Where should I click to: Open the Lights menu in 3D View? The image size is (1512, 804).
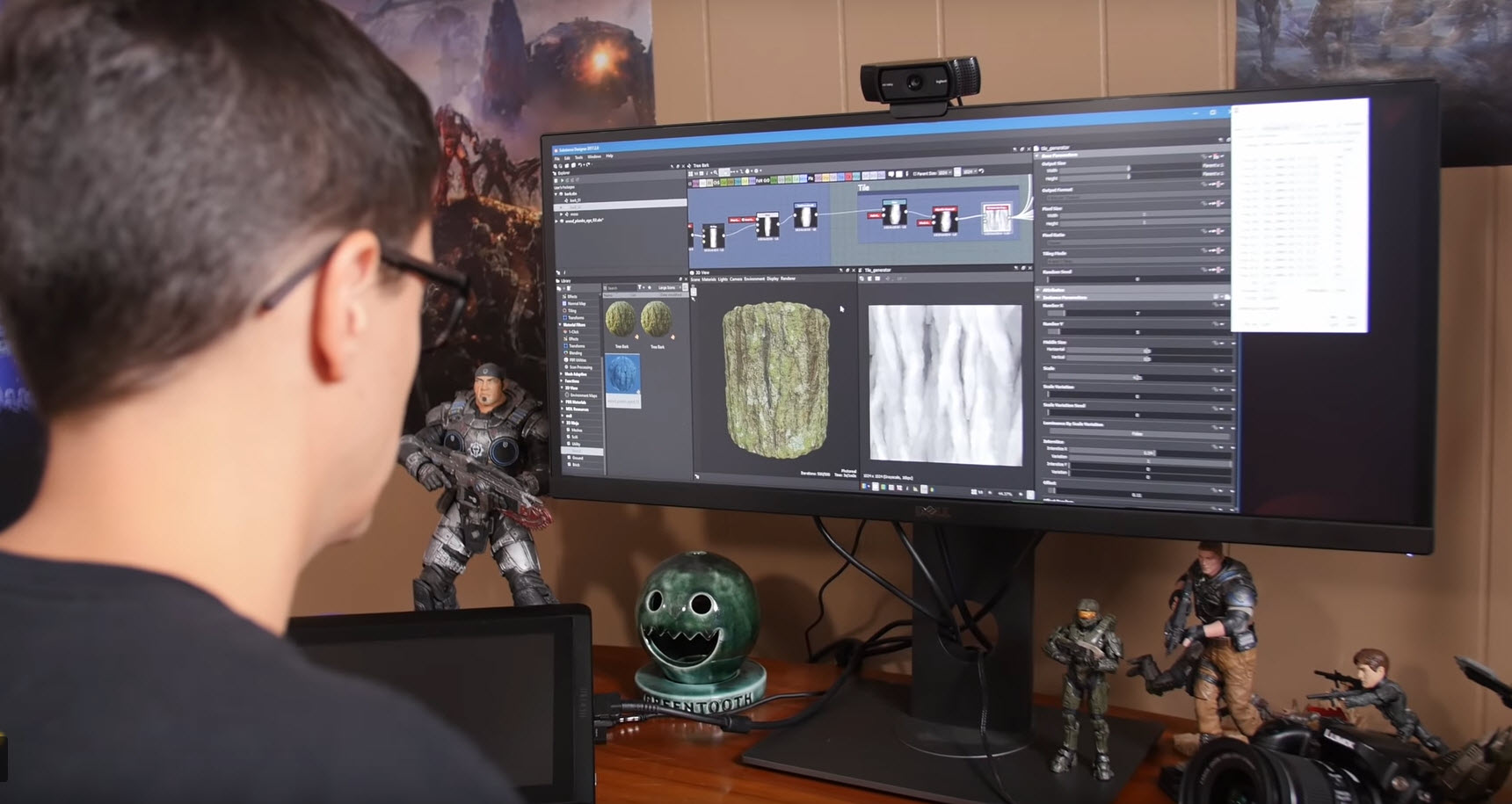723,279
